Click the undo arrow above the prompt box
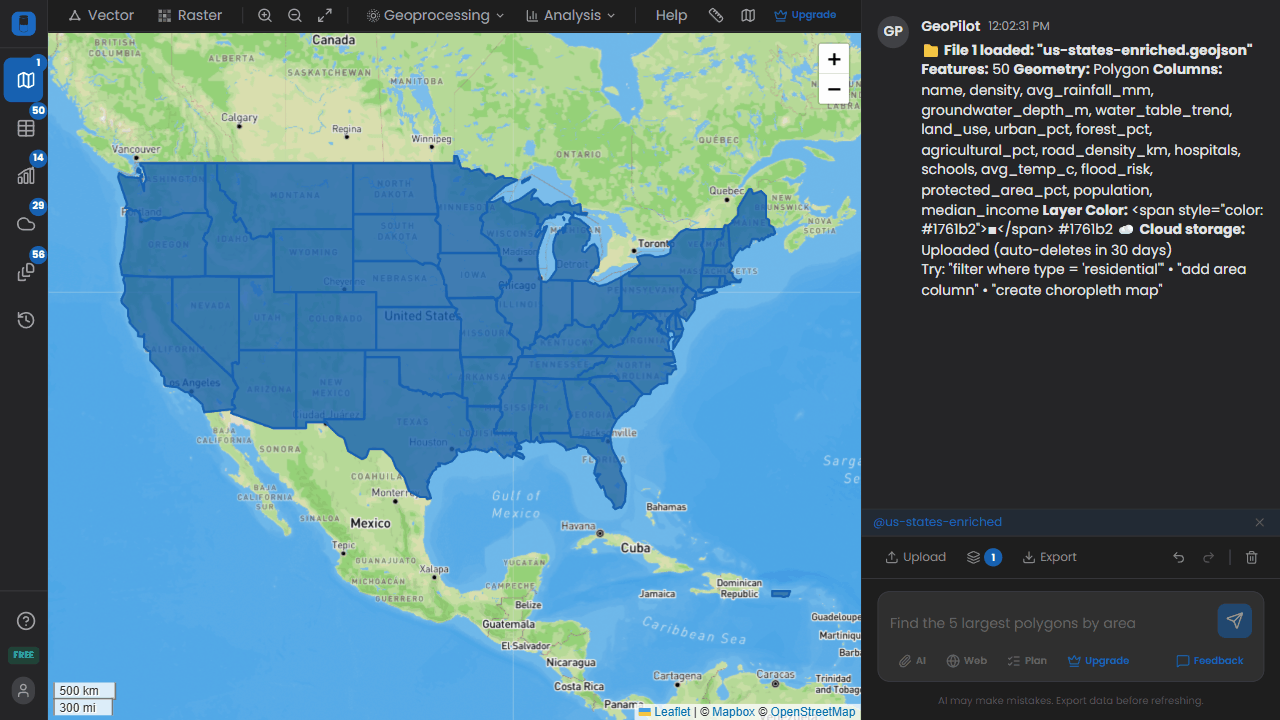This screenshot has width=1280, height=720. click(x=1177, y=557)
